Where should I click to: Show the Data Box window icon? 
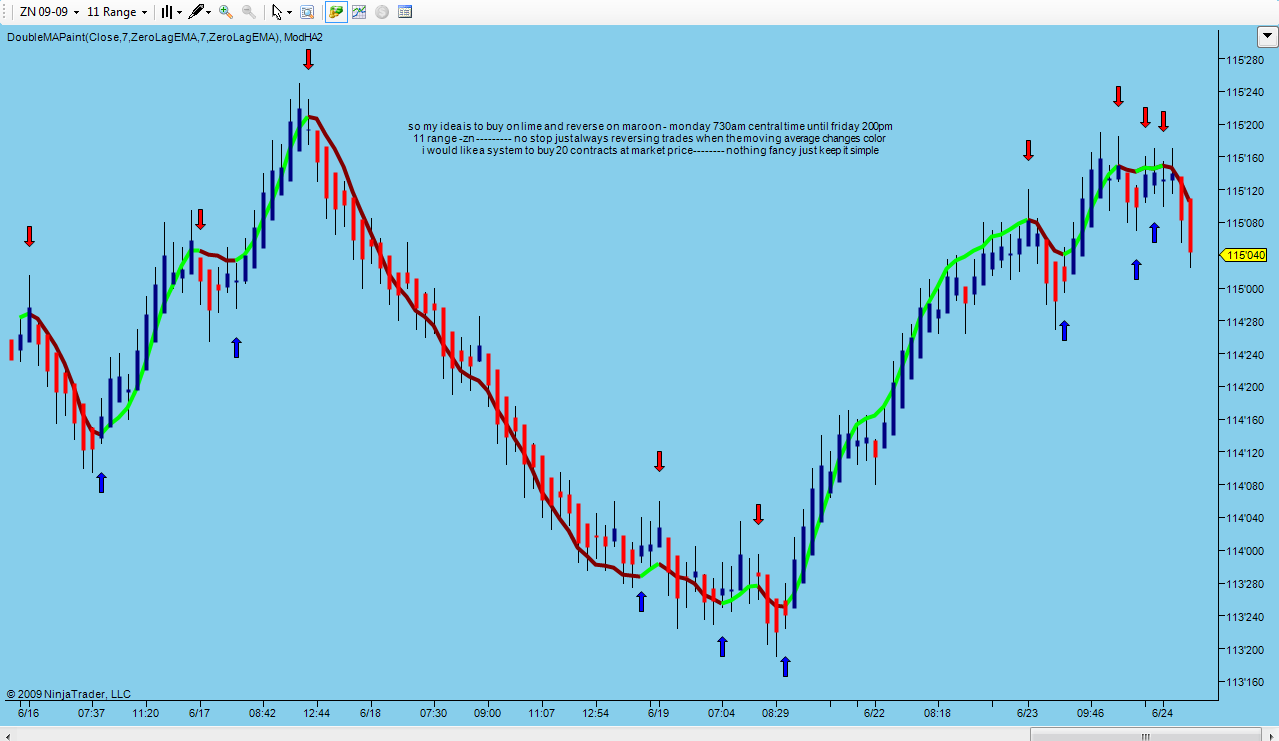(307, 12)
